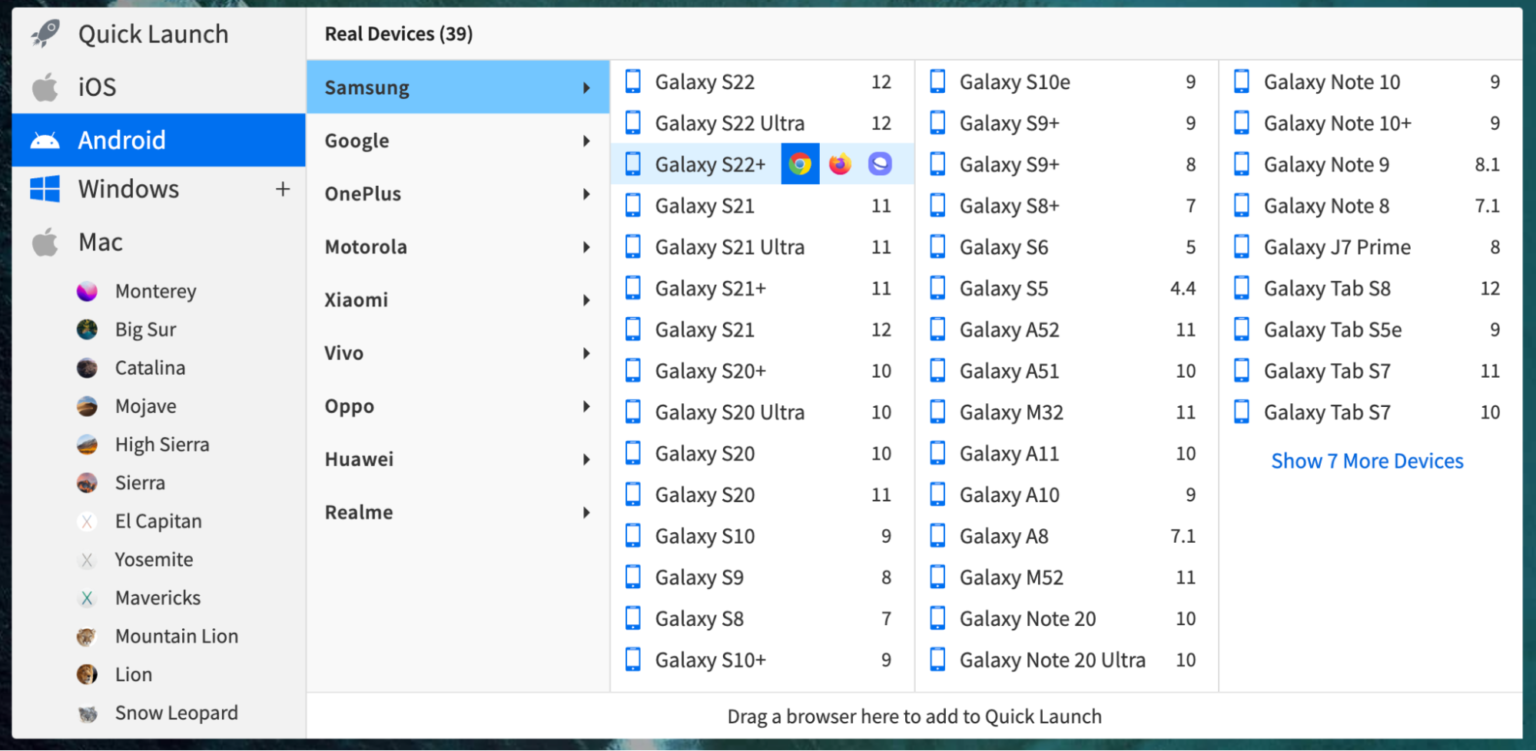Image resolution: width=1536 pixels, height=751 pixels.
Task: Click the phone icon beside Galaxy Note 10
Action: point(1242,81)
